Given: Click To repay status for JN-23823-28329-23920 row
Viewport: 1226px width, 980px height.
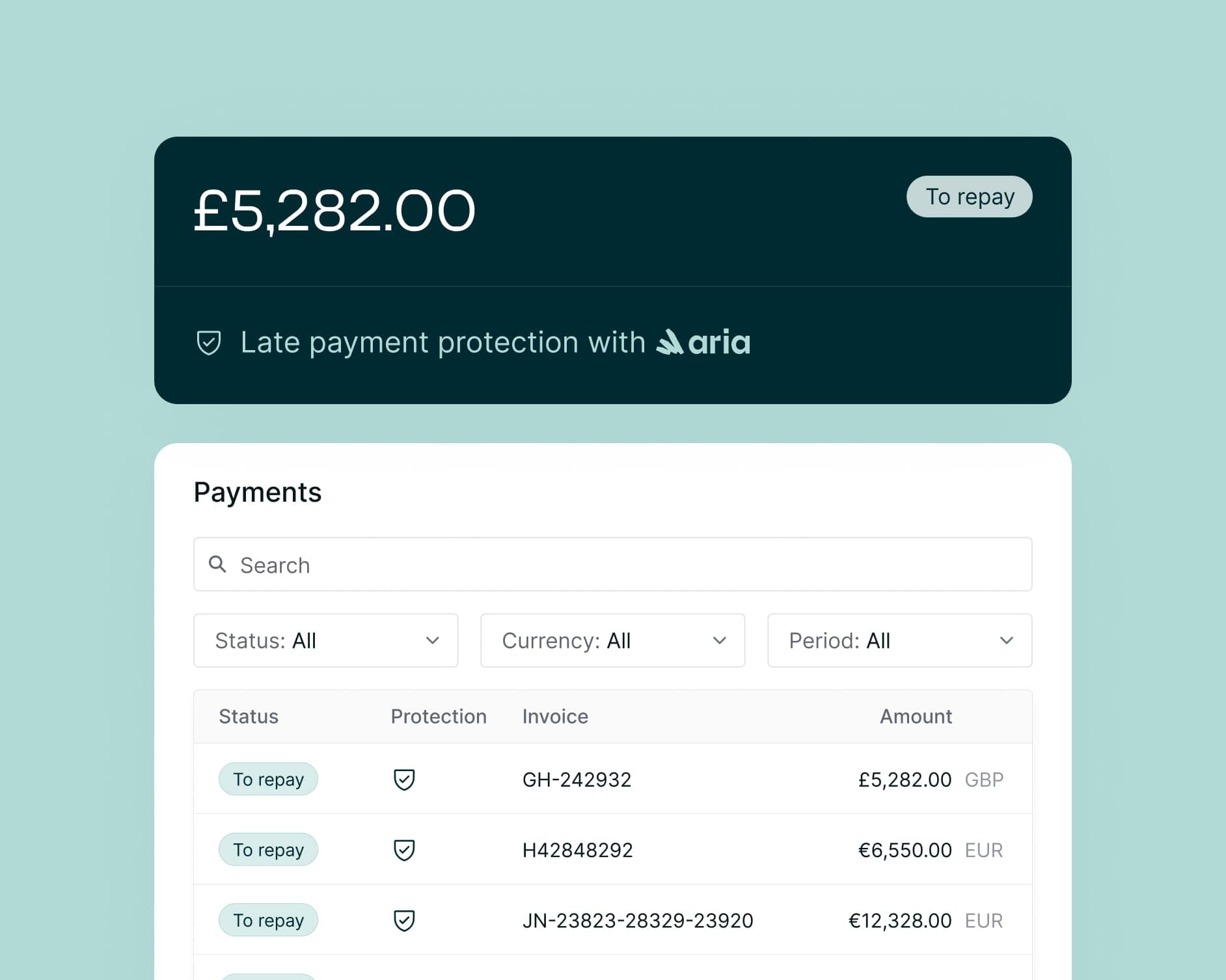Looking at the screenshot, I should tap(268, 920).
